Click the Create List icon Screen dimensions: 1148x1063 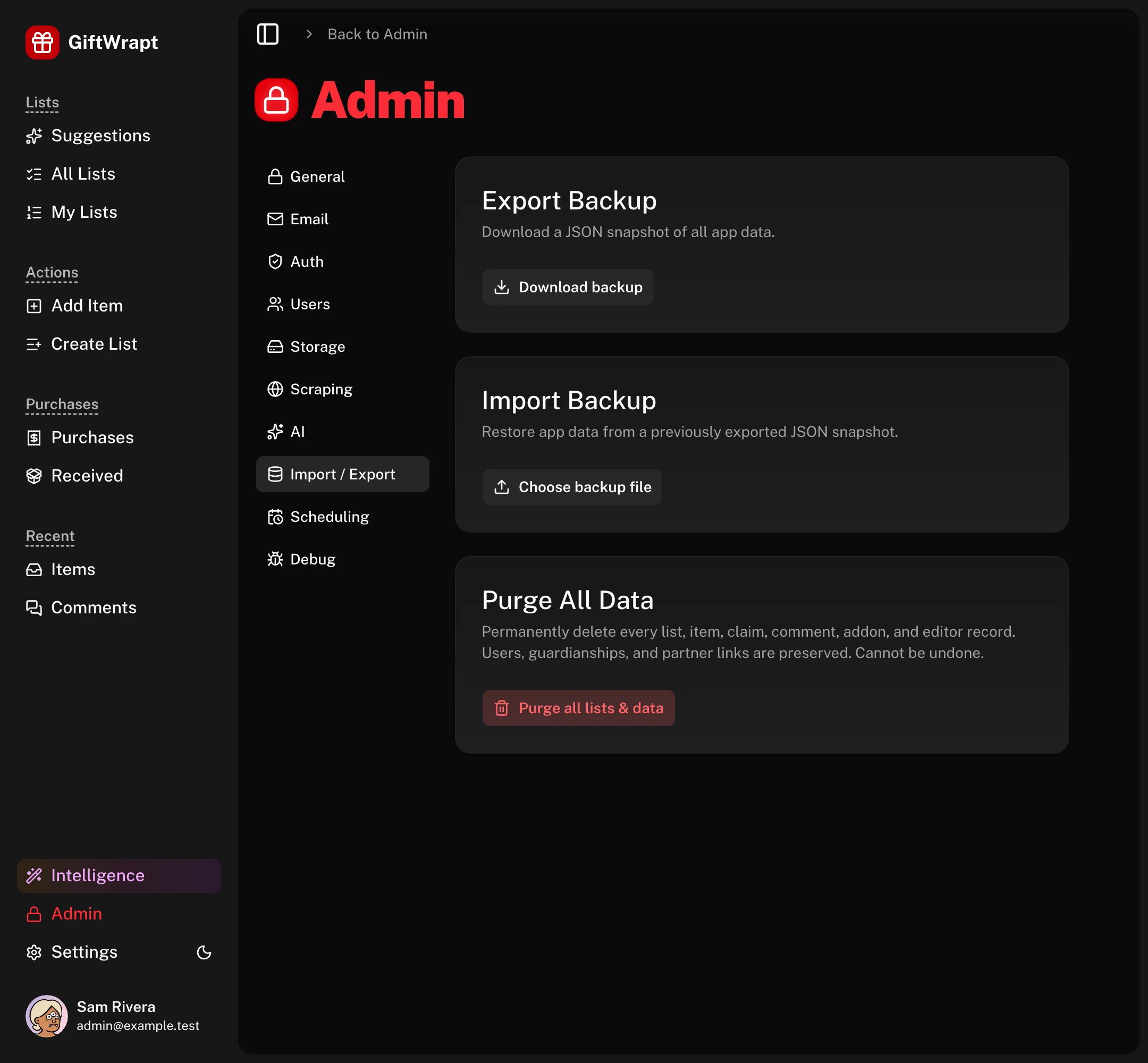pos(34,344)
